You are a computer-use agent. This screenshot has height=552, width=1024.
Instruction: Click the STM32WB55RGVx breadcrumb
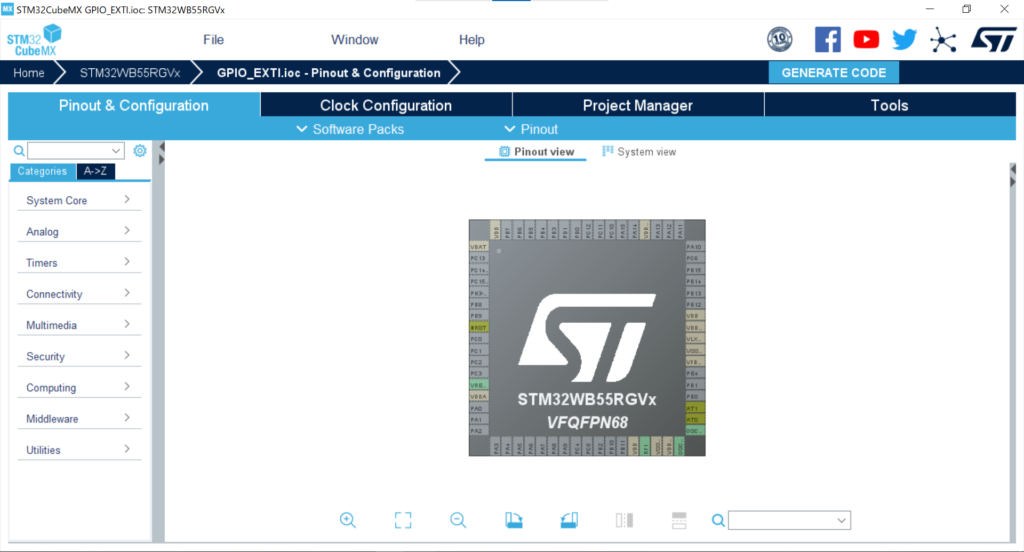(130, 73)
